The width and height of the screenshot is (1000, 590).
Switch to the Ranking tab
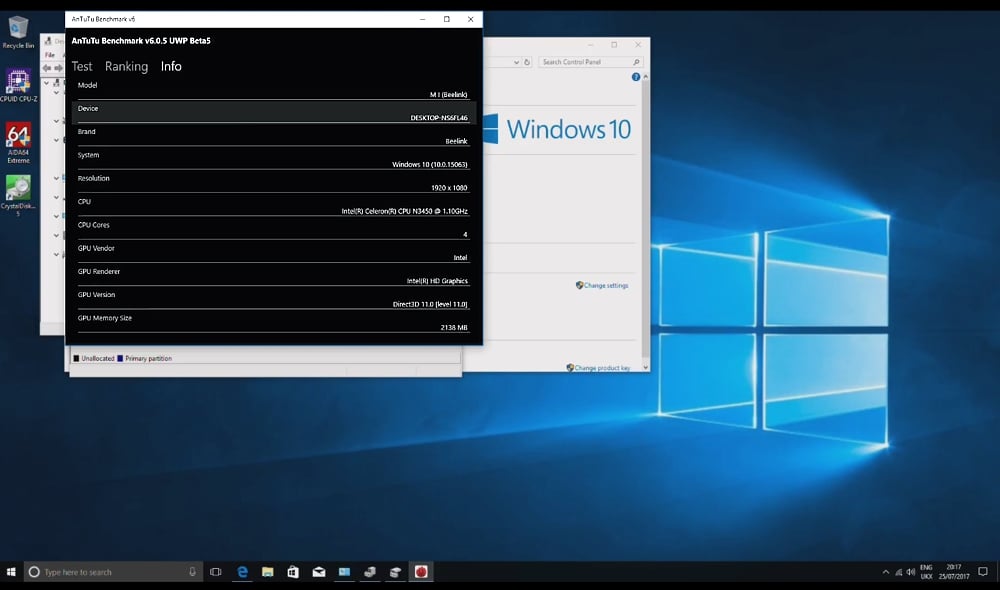(126, 67)
